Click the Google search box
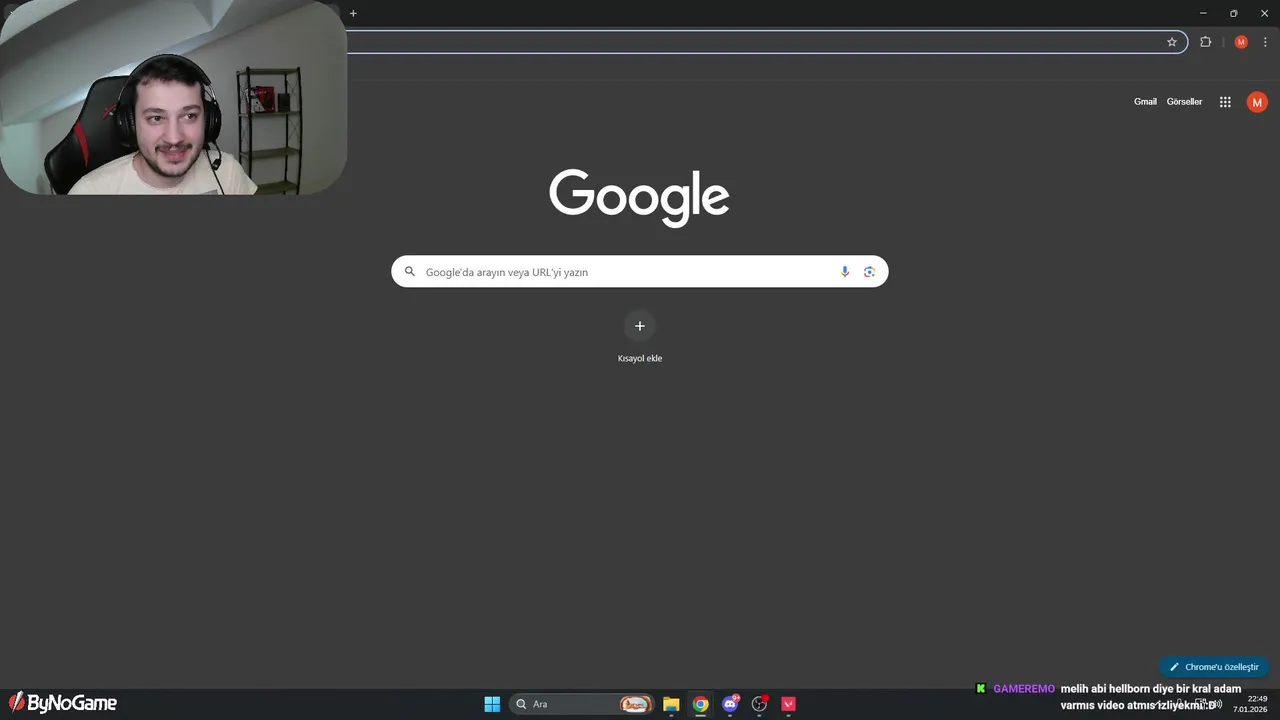1280x720 pixels. tap(639, 272)
